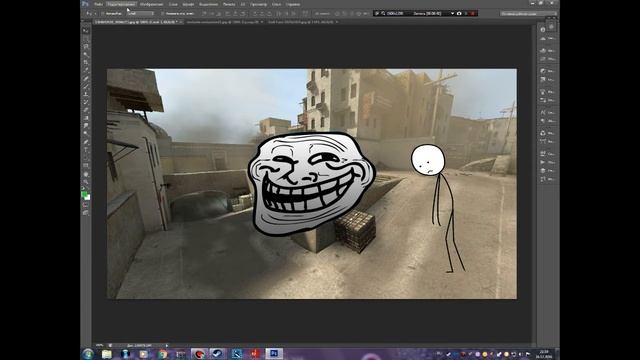Open the workspace switcher dropdown

pyautogui.click(x=528, y=13)
